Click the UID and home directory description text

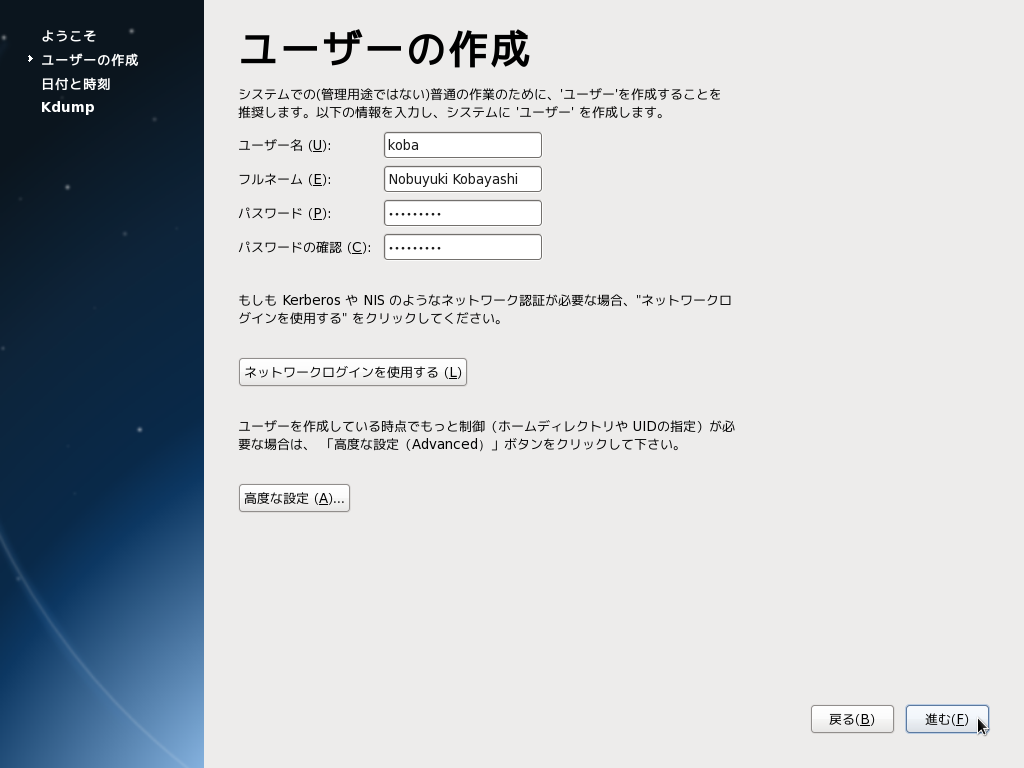(486, 435)
